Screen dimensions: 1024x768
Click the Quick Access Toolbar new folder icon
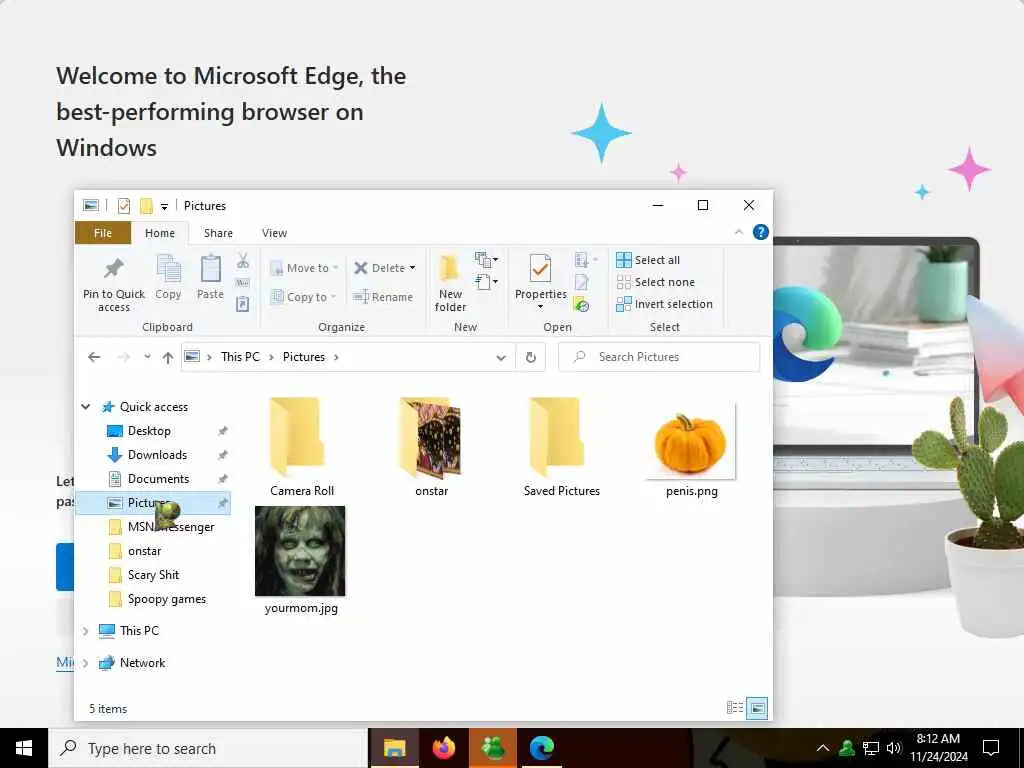[x=146, y=206]
